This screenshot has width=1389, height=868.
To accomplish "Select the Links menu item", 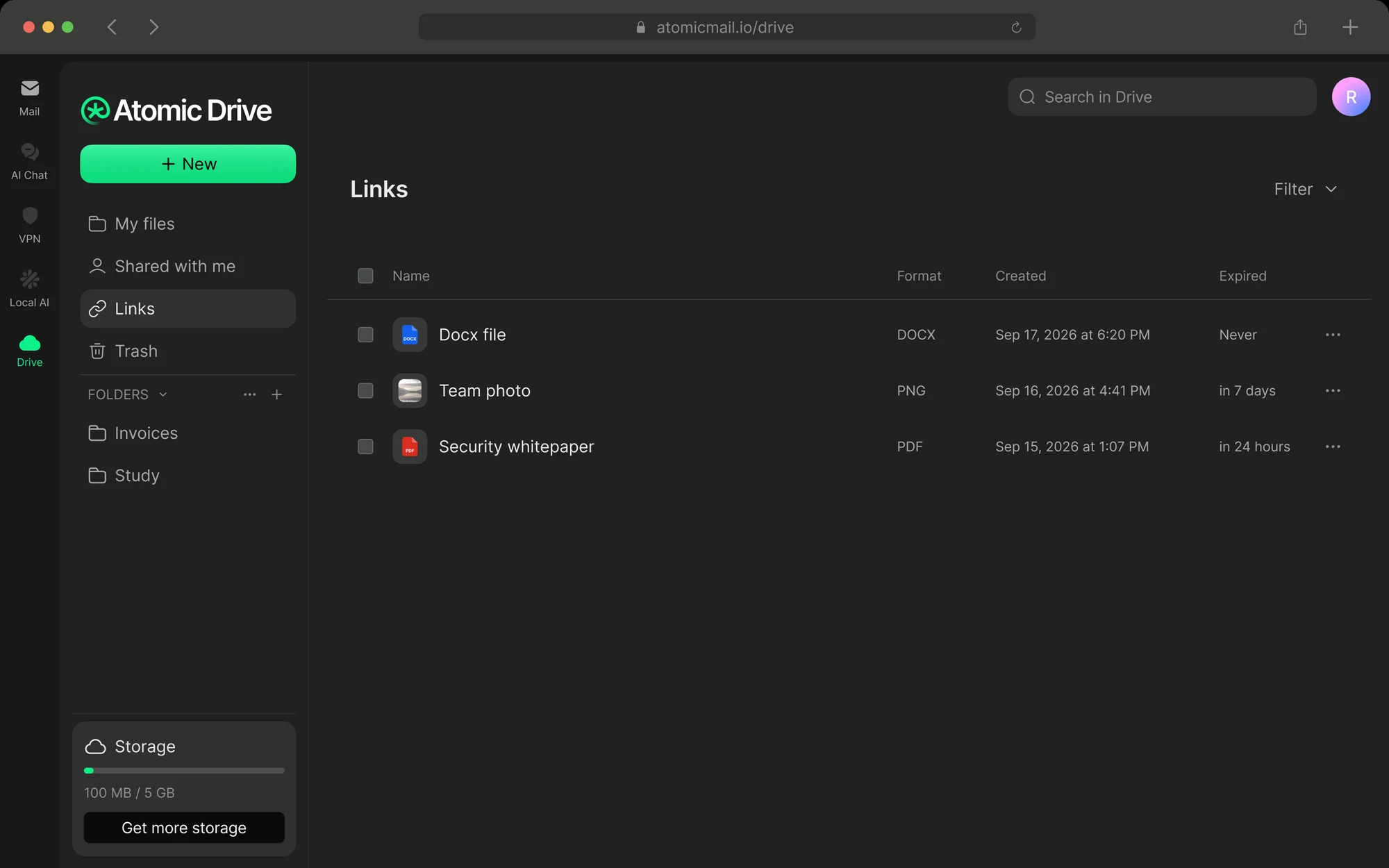I will [188, 308].
